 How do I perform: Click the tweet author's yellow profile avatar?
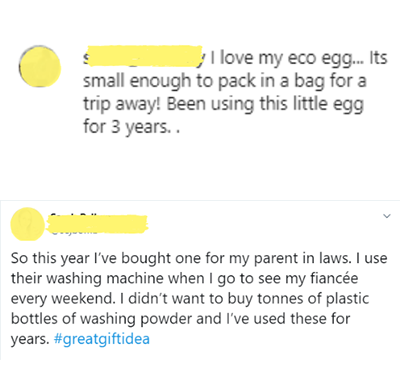27,223
